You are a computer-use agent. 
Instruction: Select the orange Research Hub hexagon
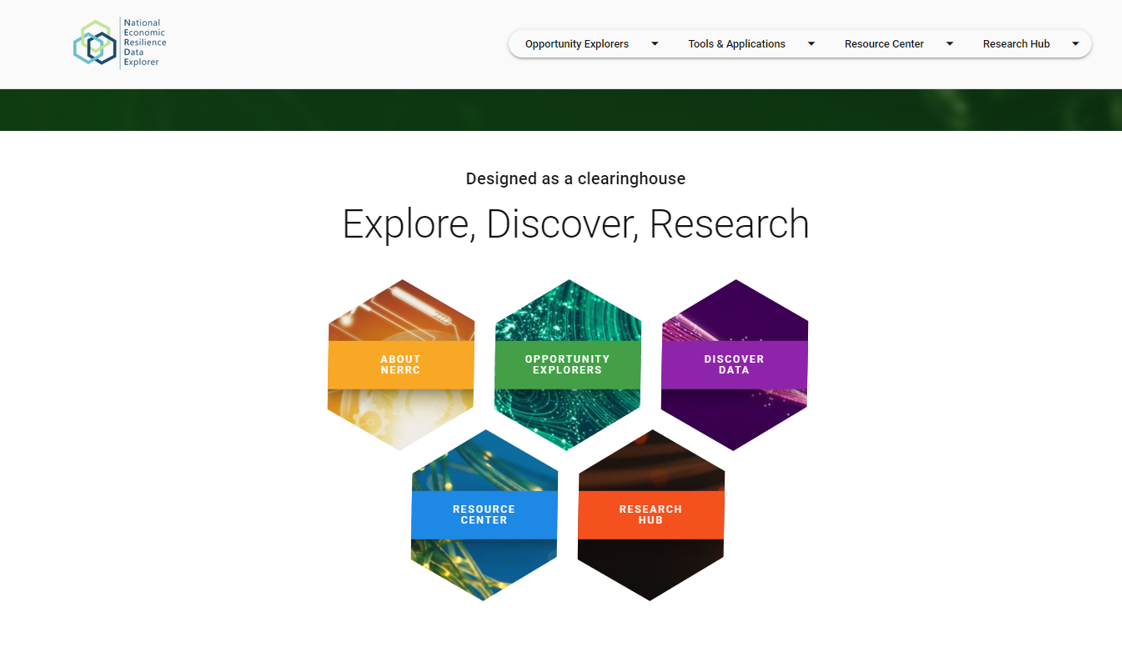[x=651, y=514]
